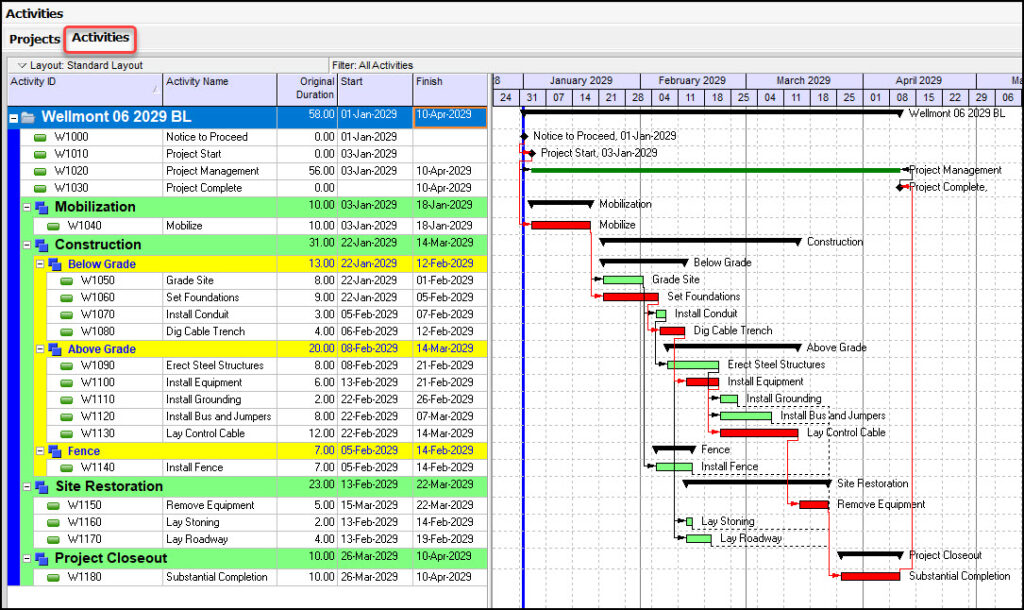Click the W1140 activity icon
The image size is (1024, 610).
pyautogui.click(x=67, y=468)
